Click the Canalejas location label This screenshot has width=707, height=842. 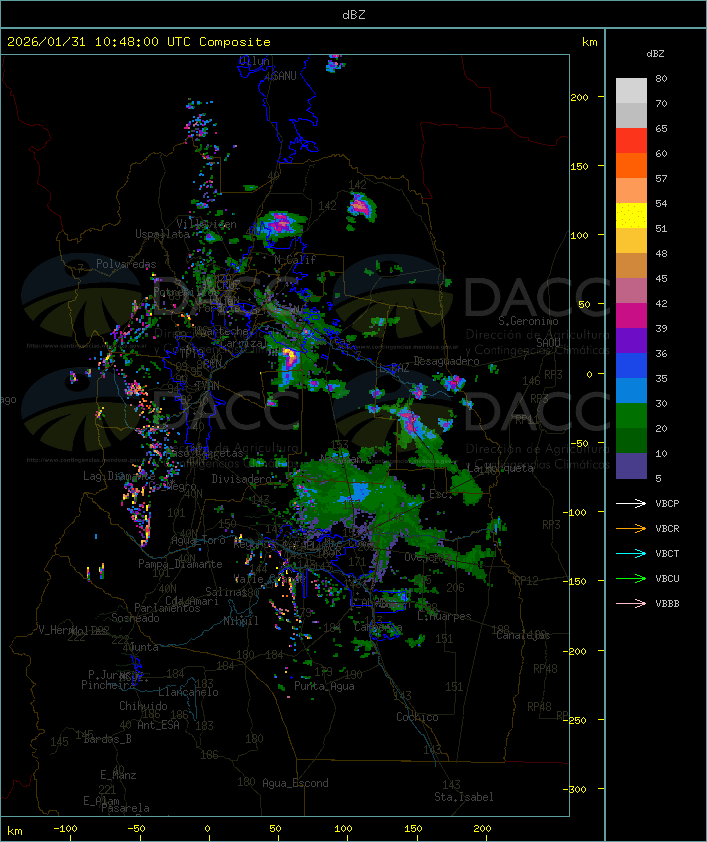(524, 635)
